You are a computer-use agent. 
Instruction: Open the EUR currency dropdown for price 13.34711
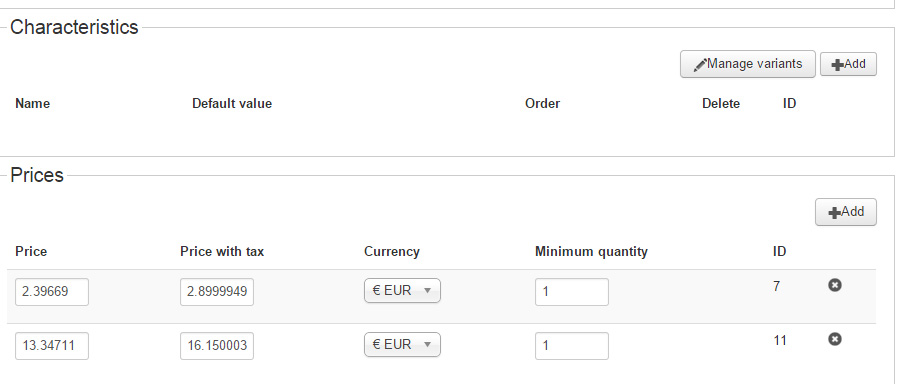[402, 345]
